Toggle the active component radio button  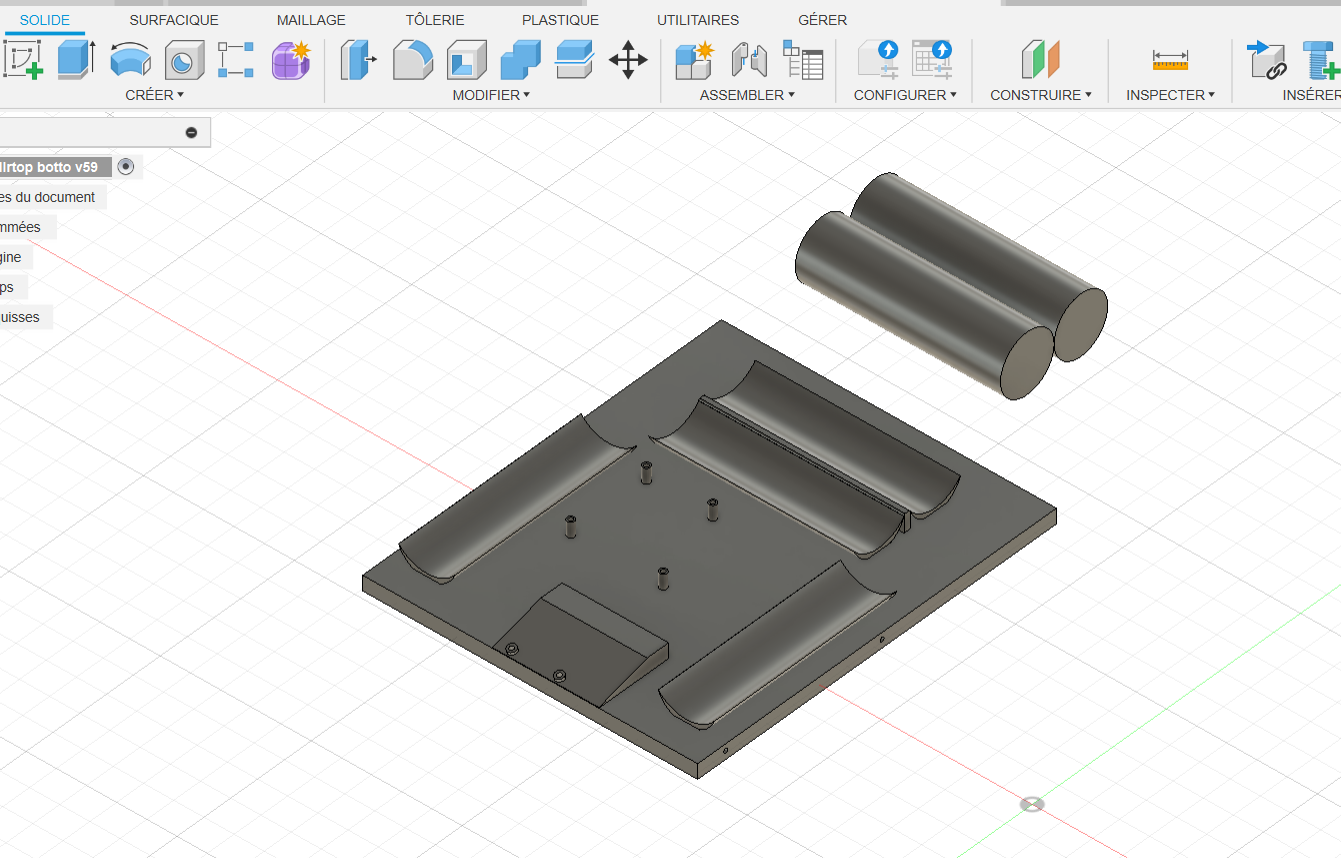click(125, 166)
